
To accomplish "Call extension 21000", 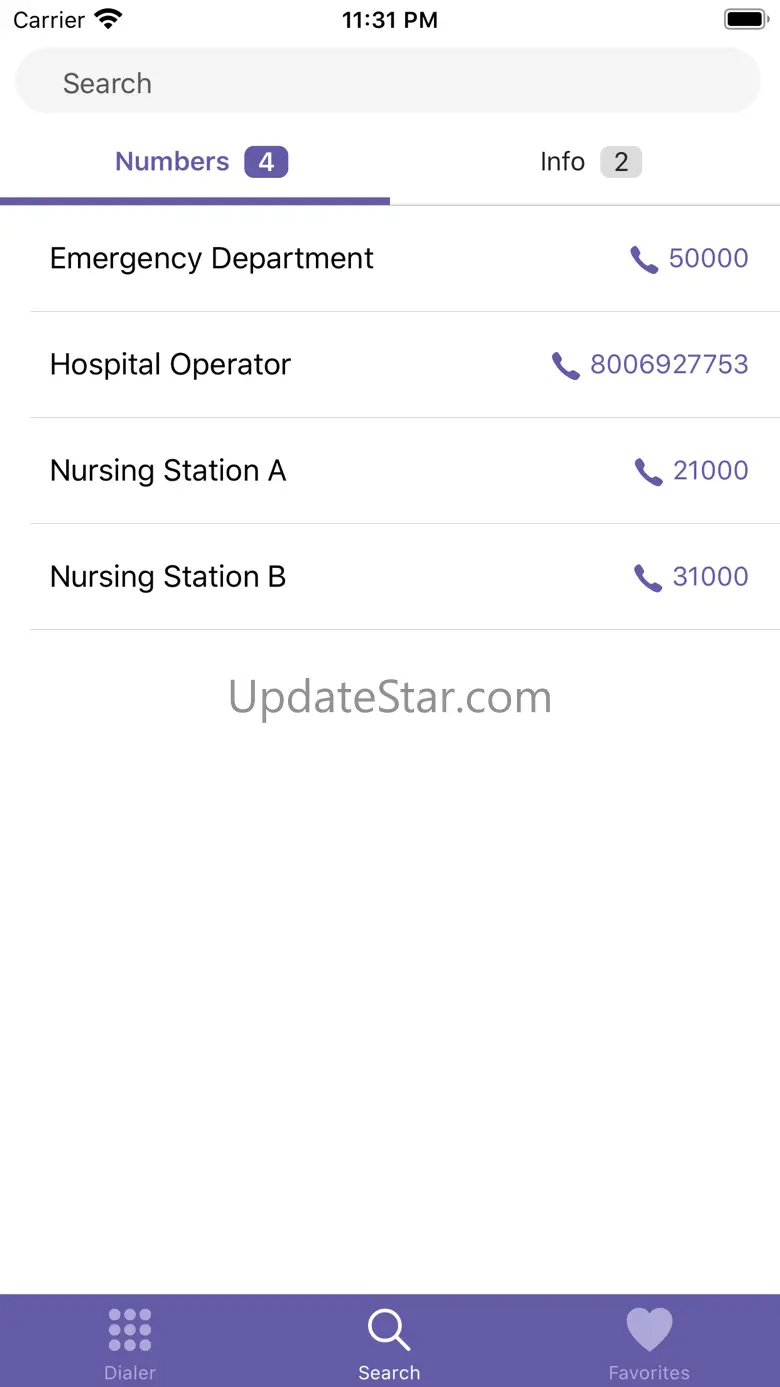I will coord(710,470).
